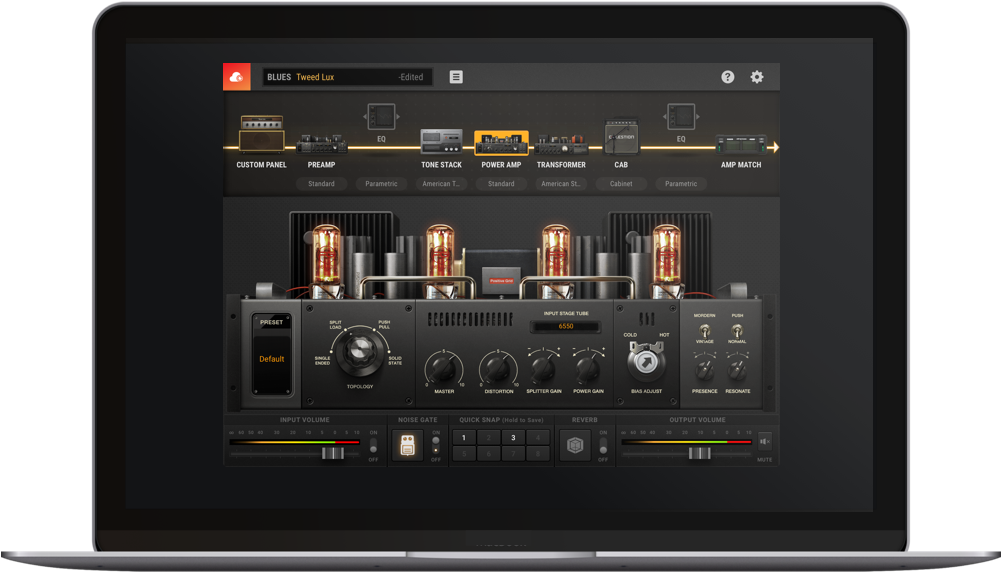Select the Transformer module
Image resolution: width=1001 pixels, height=572 pixels.
pos(561,144)
